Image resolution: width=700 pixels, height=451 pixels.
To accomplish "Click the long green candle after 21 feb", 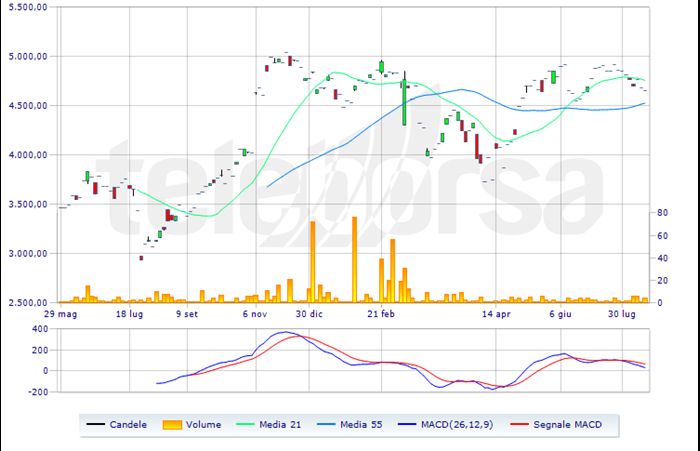I will click(404, 103).
